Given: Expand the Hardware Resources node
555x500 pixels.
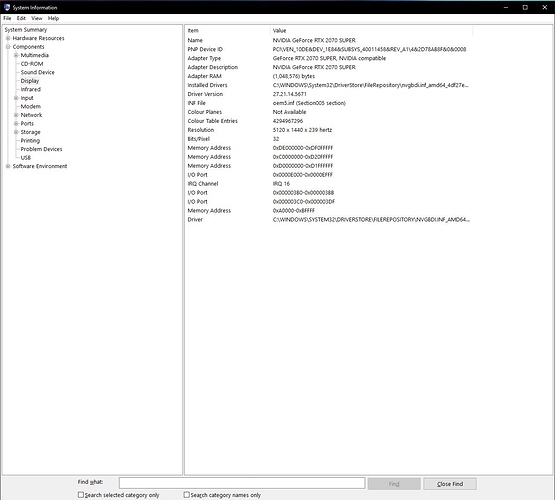Looking at the screenshot, I should tap(8, 38).
